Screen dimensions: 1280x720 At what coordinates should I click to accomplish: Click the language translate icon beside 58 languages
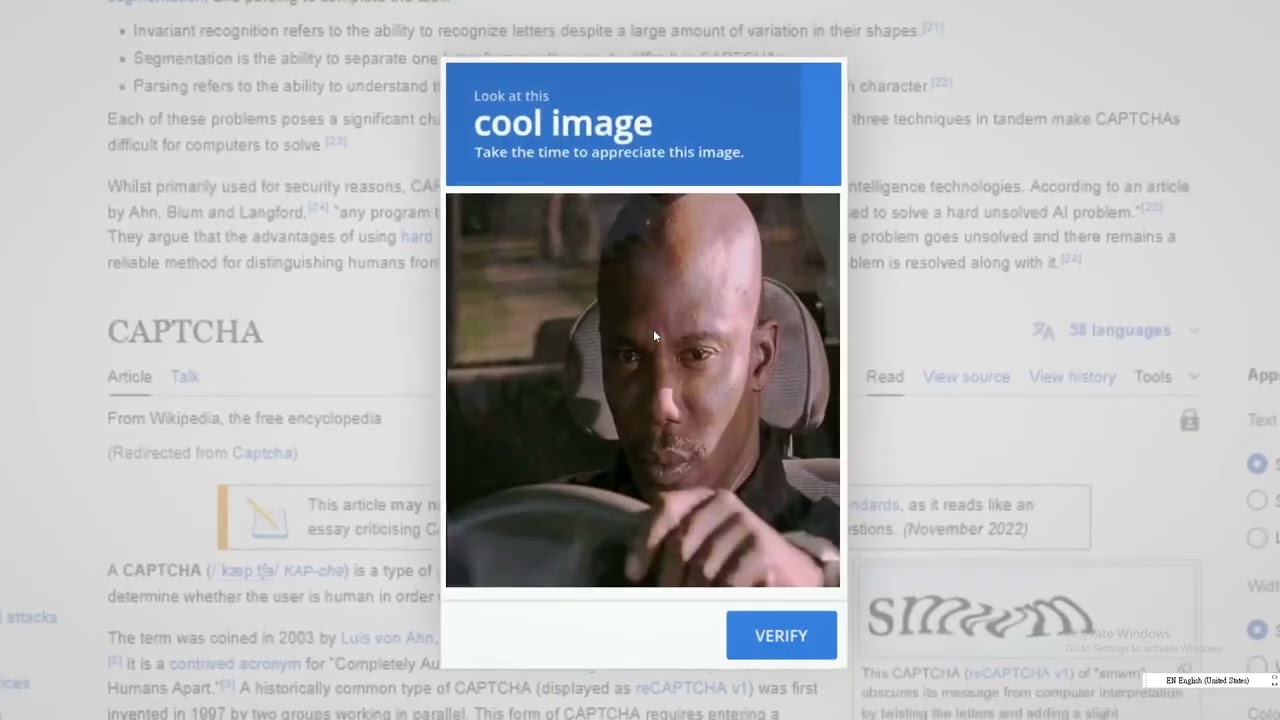(x=1043, y=330)
